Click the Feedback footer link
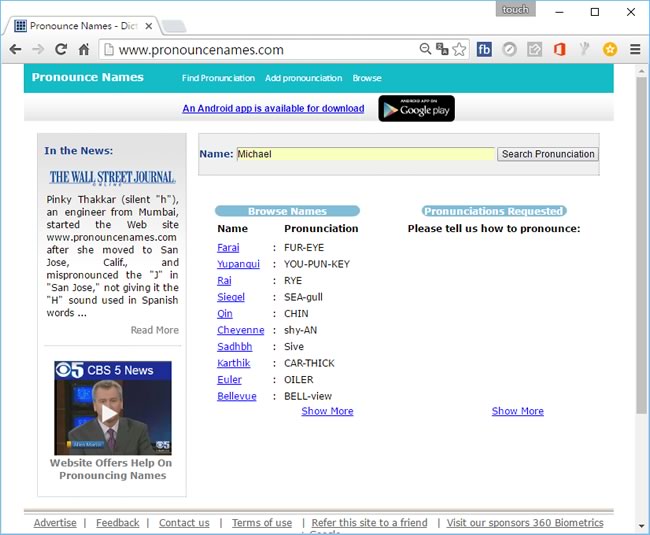This screenshot has width=650, height=535. pyautogui.click(x=118, y=523)
